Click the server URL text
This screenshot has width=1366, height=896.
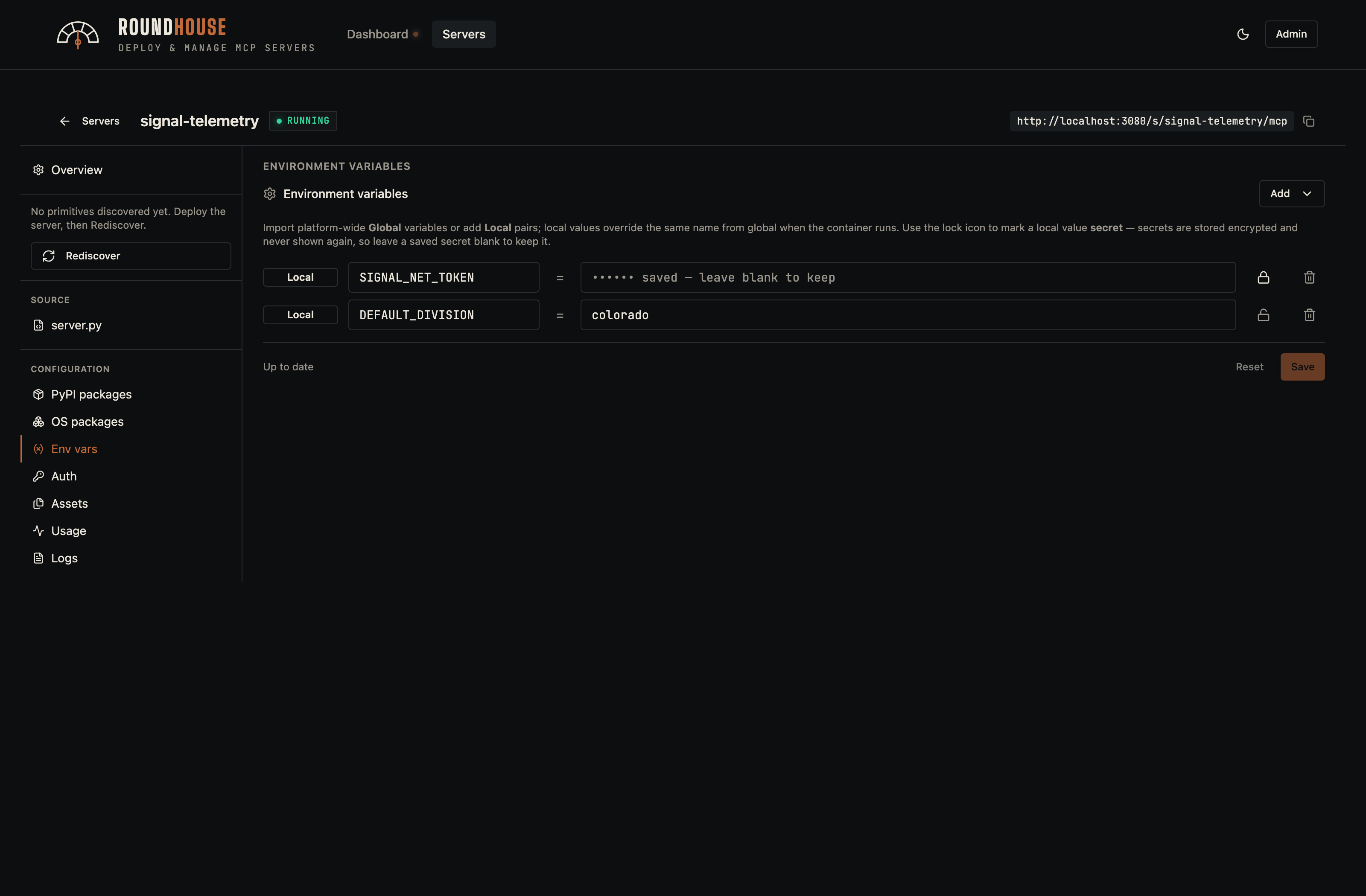click(1151, 121)
